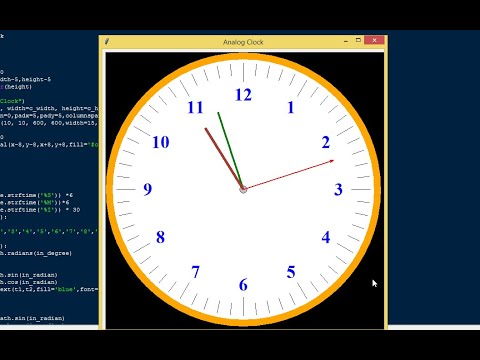Click the number 9 on the clock face
This screenshot has height=360, width=480.
(148, 189)
